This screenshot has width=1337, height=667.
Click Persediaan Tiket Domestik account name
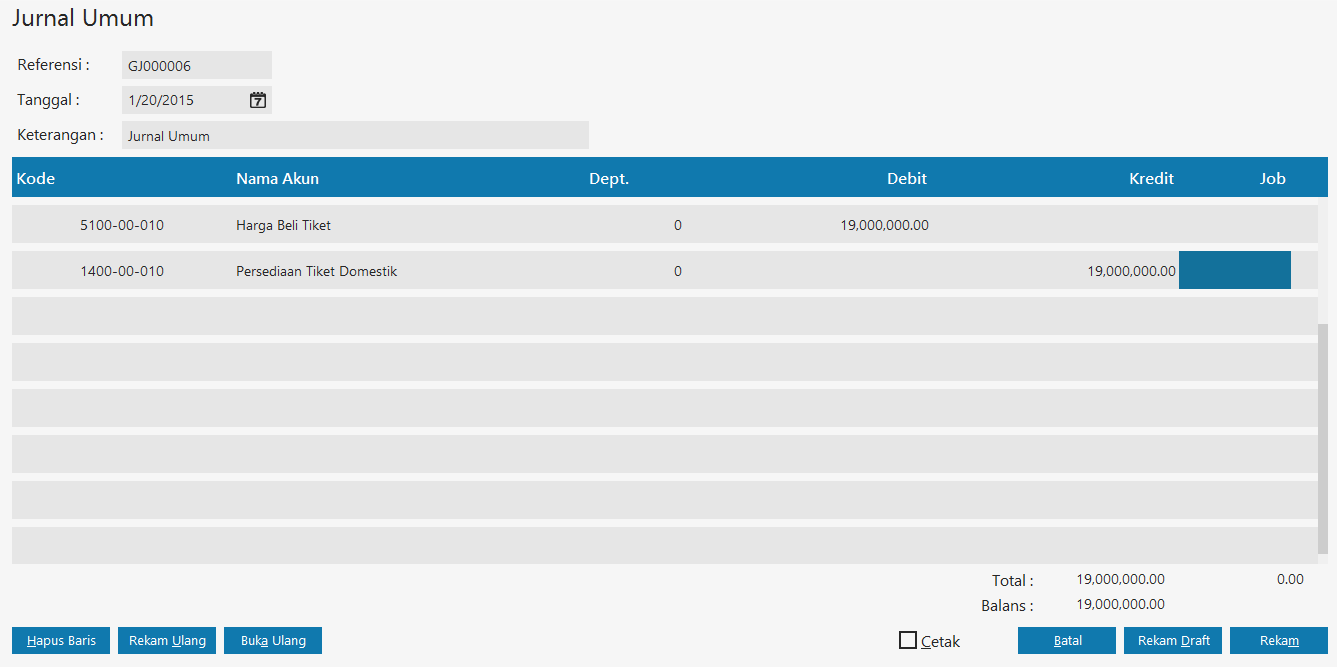coord(316,272)
